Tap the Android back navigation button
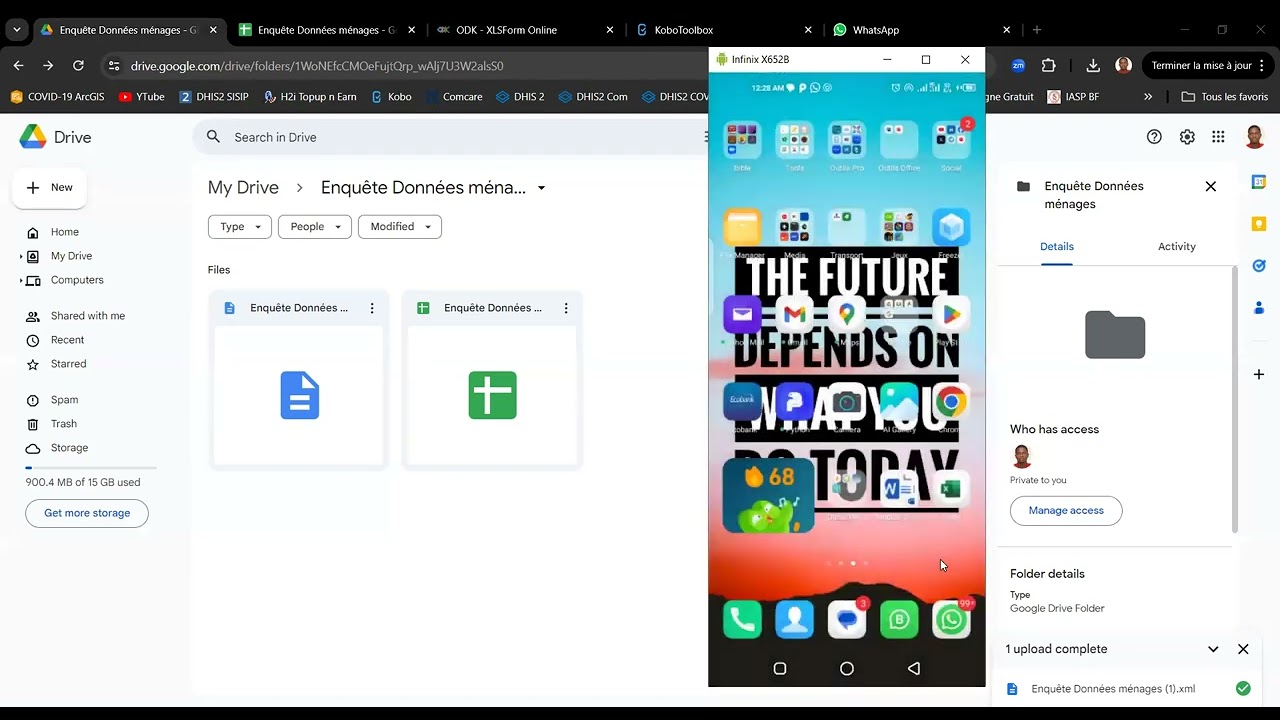This screenshot has height=720, width=1280. point(913,668)
